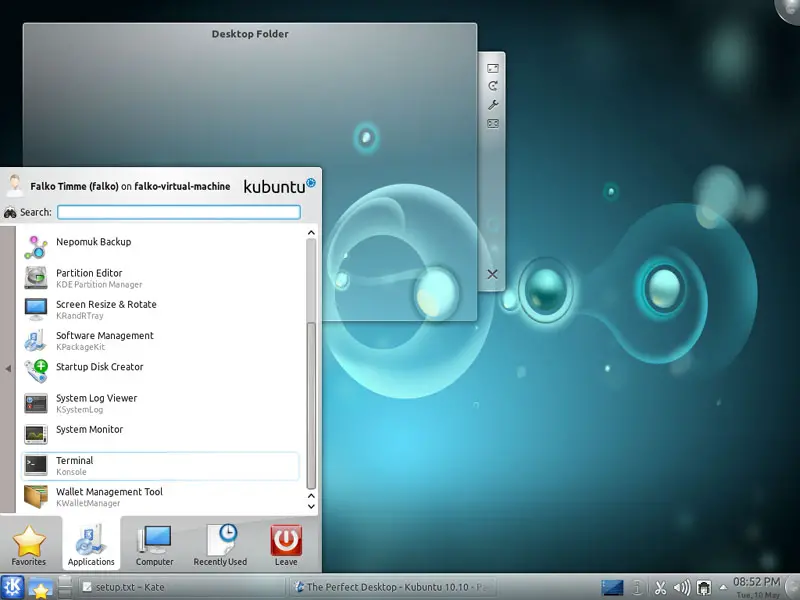Open the Wallet Management Tool icon
800x600 pixels.
36,496
